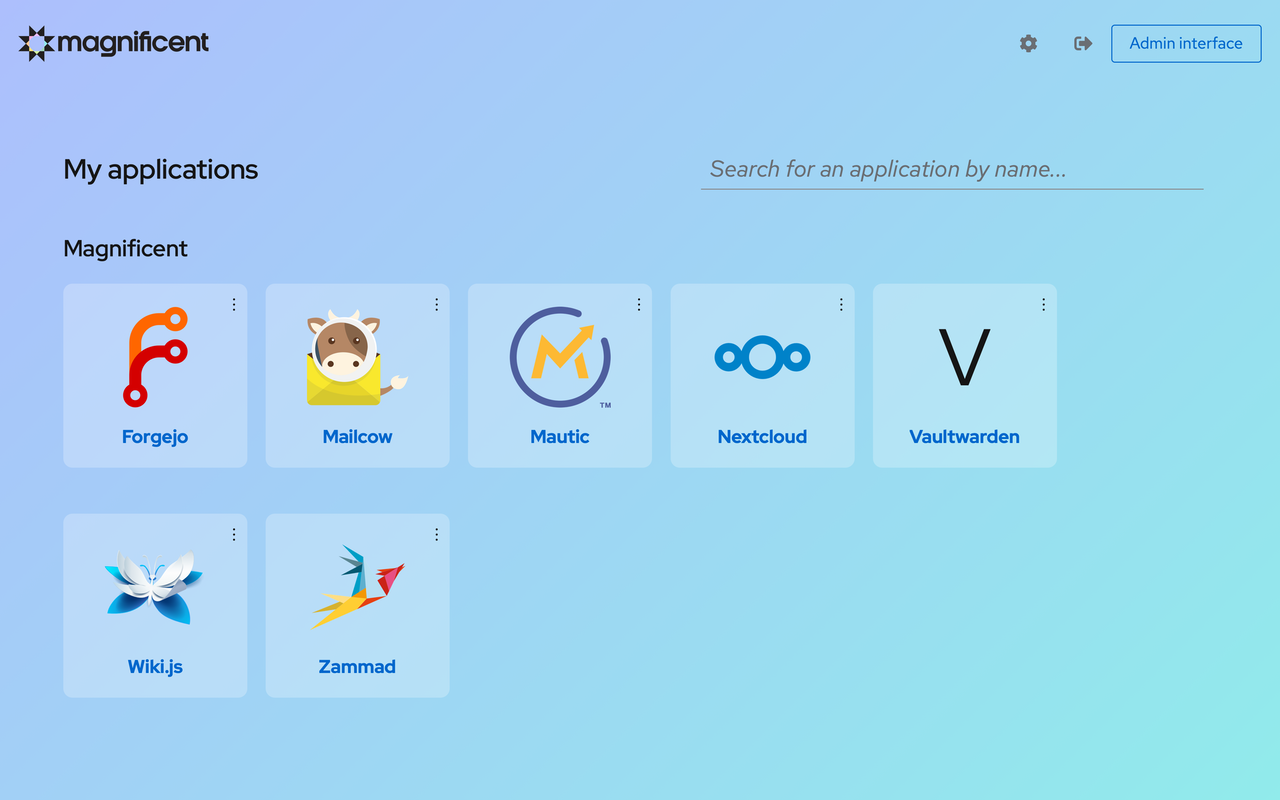
Task: Click the Forgejo name link
Action: 155,437
